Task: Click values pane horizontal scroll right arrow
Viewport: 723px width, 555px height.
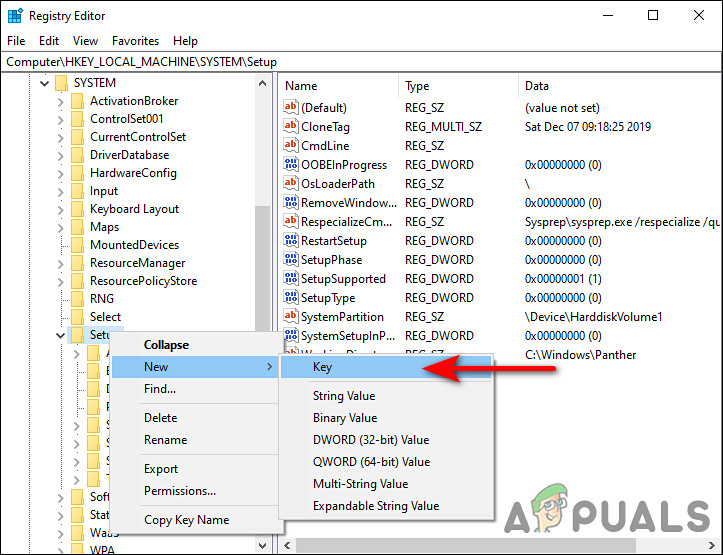Action: tap(712, 545)
